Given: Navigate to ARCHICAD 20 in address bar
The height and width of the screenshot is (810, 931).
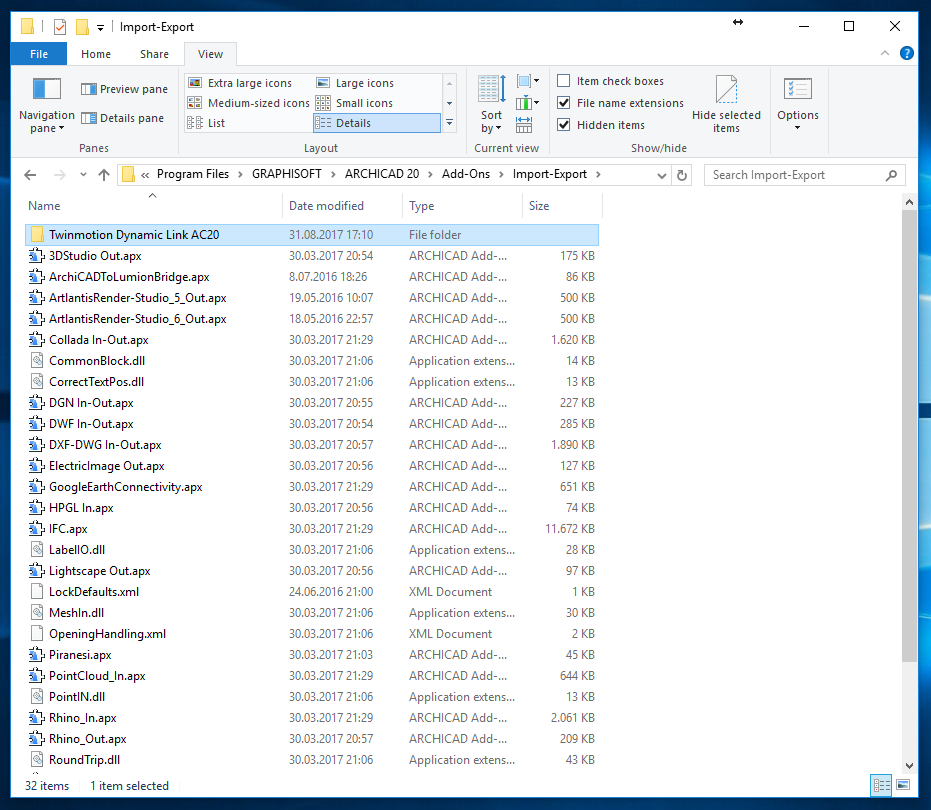Looking at the screenshot, I should click(x=382, y=174).
